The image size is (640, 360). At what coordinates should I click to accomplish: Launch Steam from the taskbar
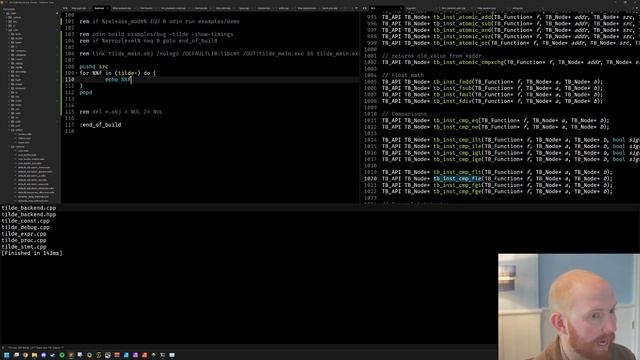click(53, 355)
